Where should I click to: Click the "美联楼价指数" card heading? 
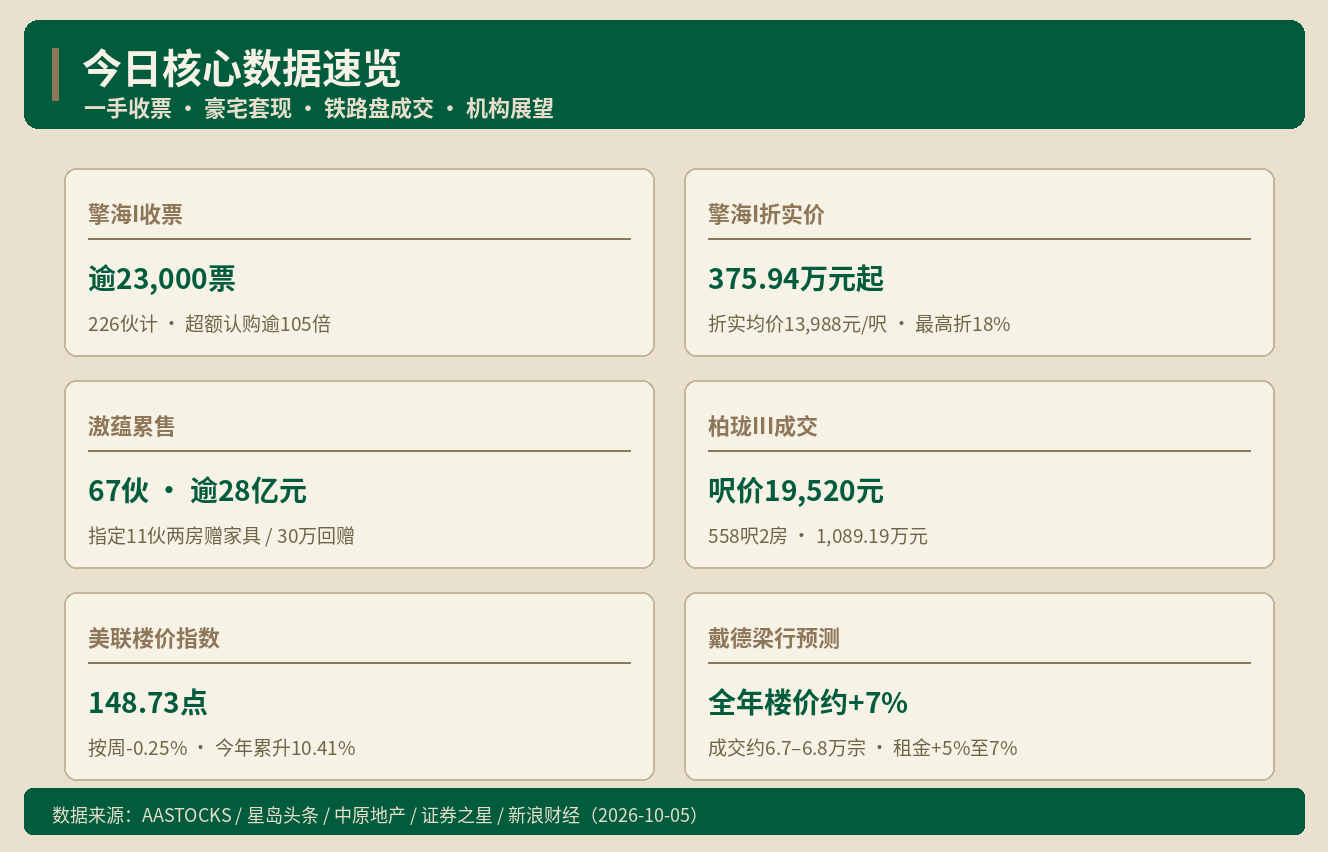(154, 638)
